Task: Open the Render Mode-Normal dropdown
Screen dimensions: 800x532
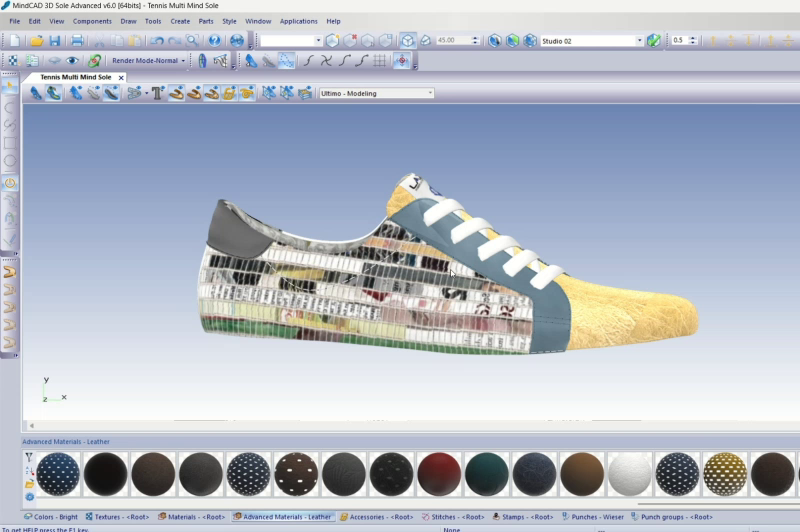Action: pos(148,61)
